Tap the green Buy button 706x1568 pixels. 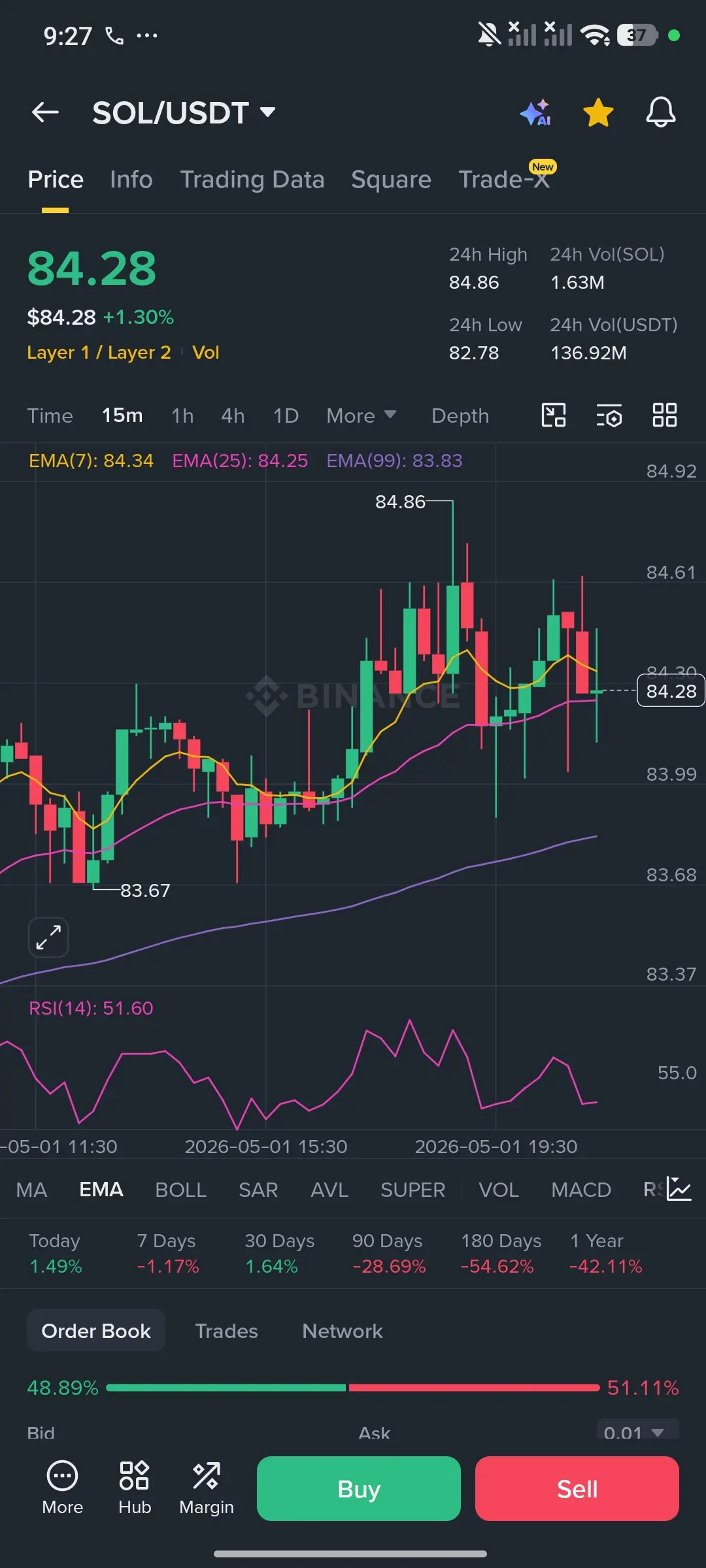[x=359, y=1489]
